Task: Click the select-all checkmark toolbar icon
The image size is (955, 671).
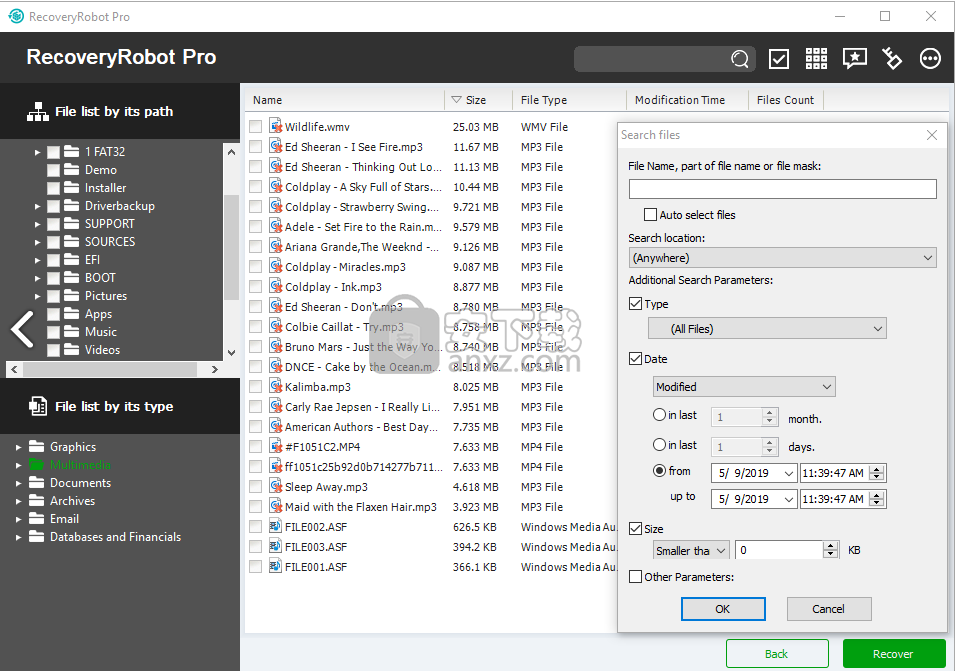Action: point(779,59)
